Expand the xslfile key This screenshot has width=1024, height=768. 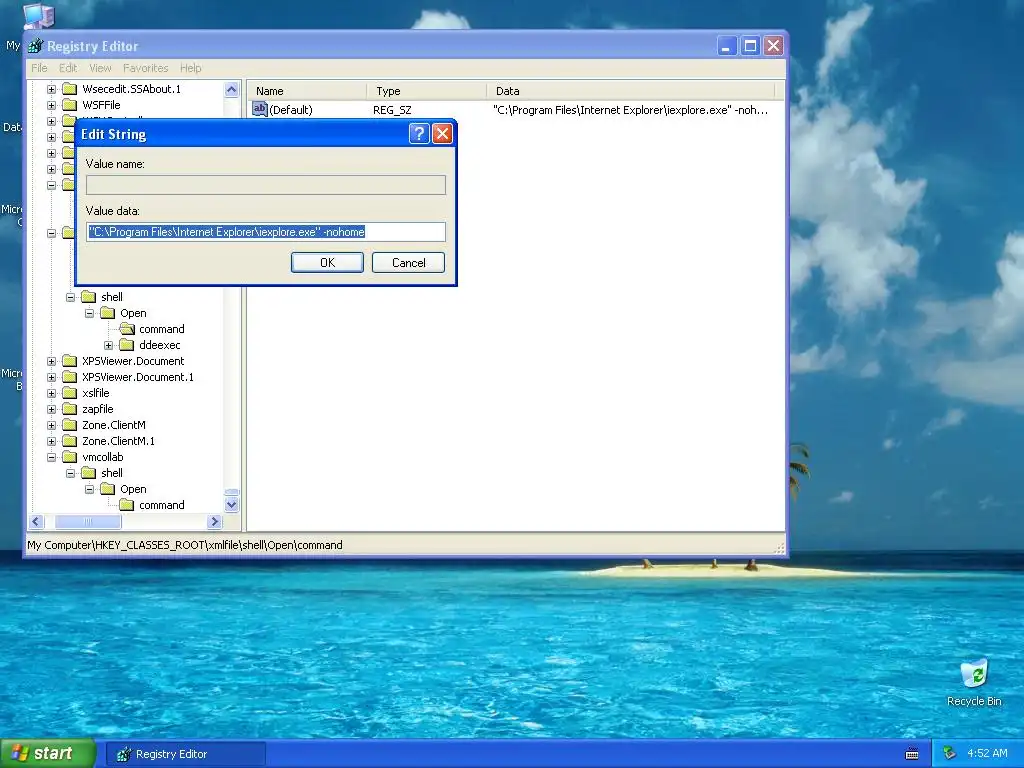click(x=52, y=393)
